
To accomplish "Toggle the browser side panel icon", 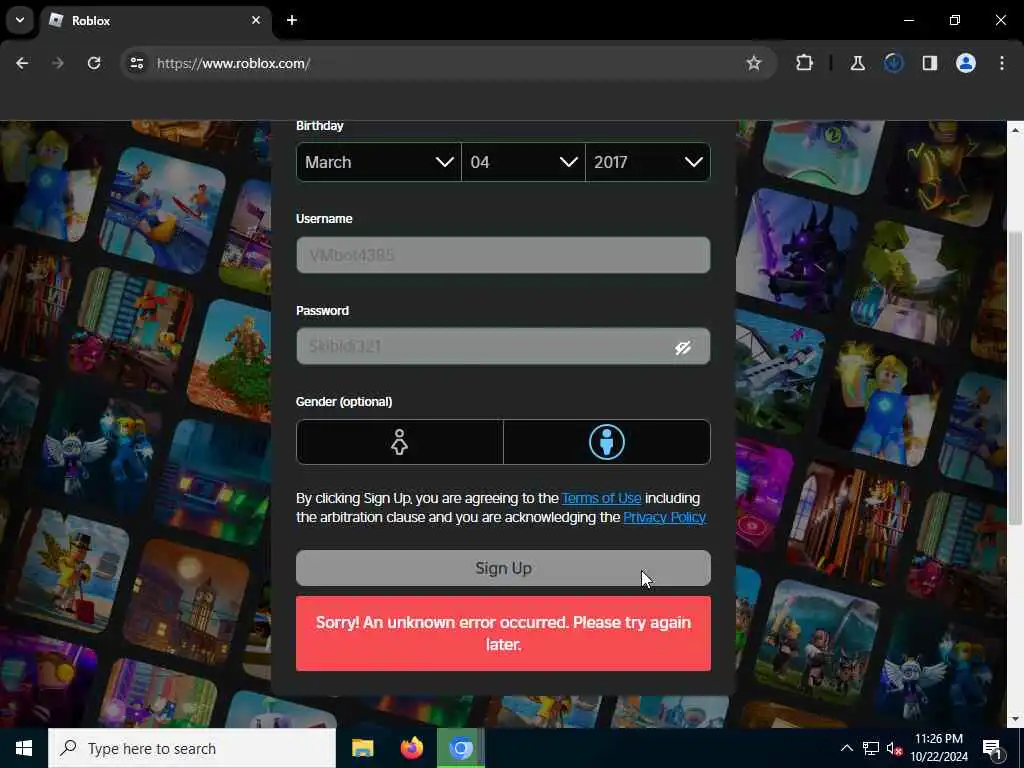I will 929,63.
